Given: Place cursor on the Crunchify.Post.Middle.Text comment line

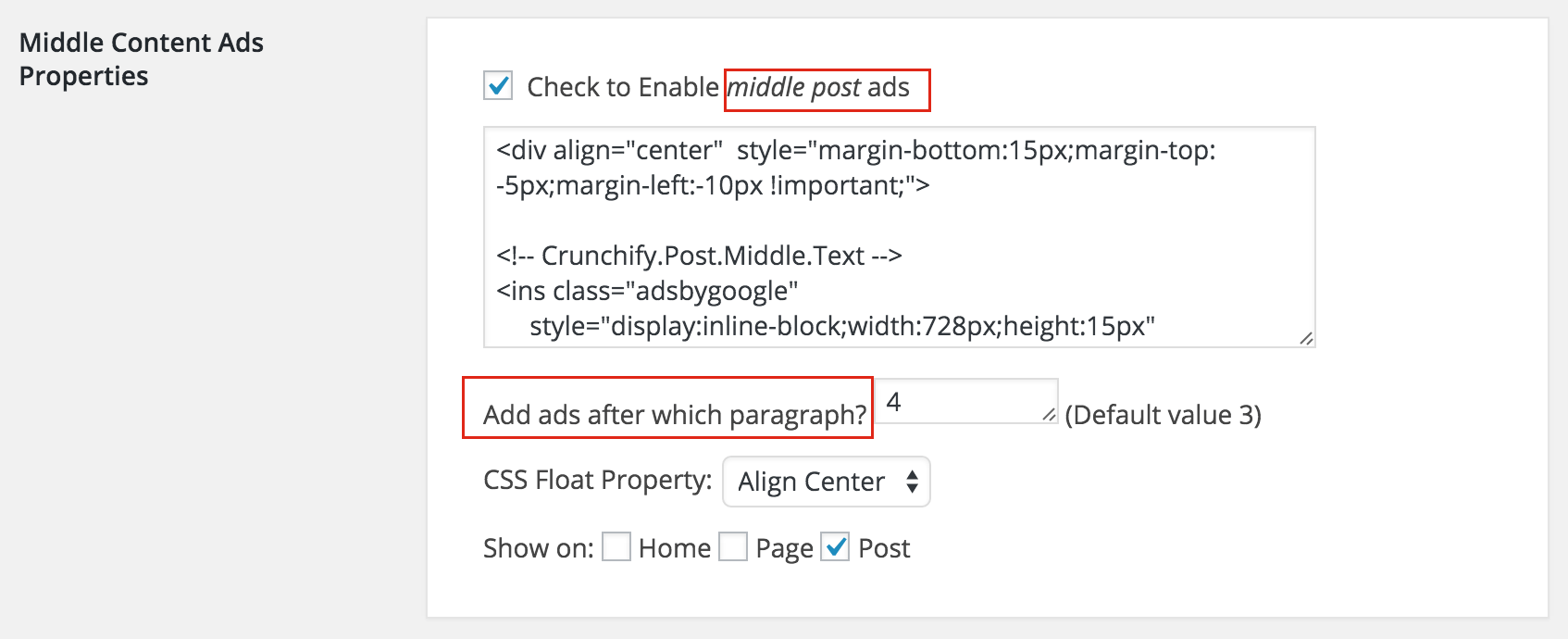Looking at the screenshot, I should click(x=699, y=256).
